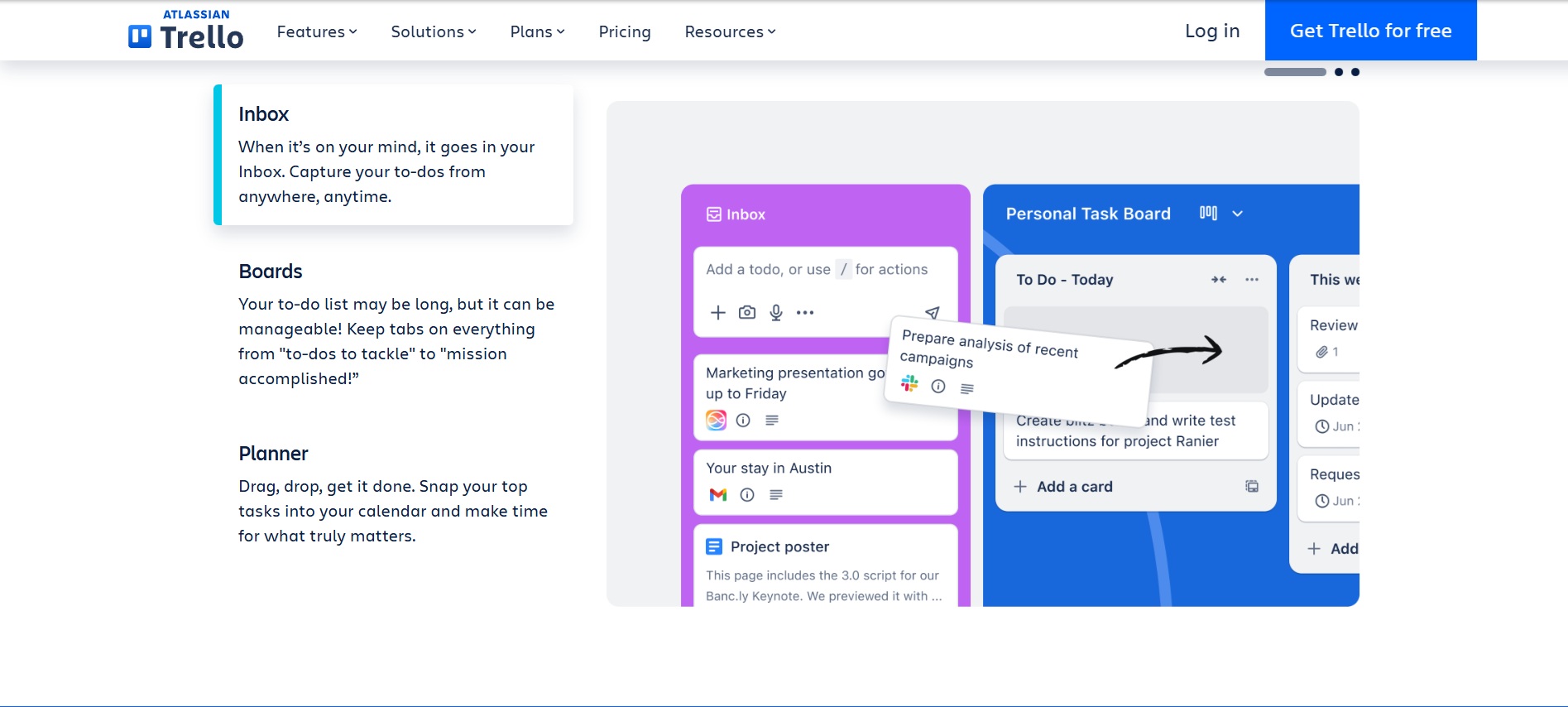Click the Trello logo in header
1568x707 pixels.
pos(185,30)
